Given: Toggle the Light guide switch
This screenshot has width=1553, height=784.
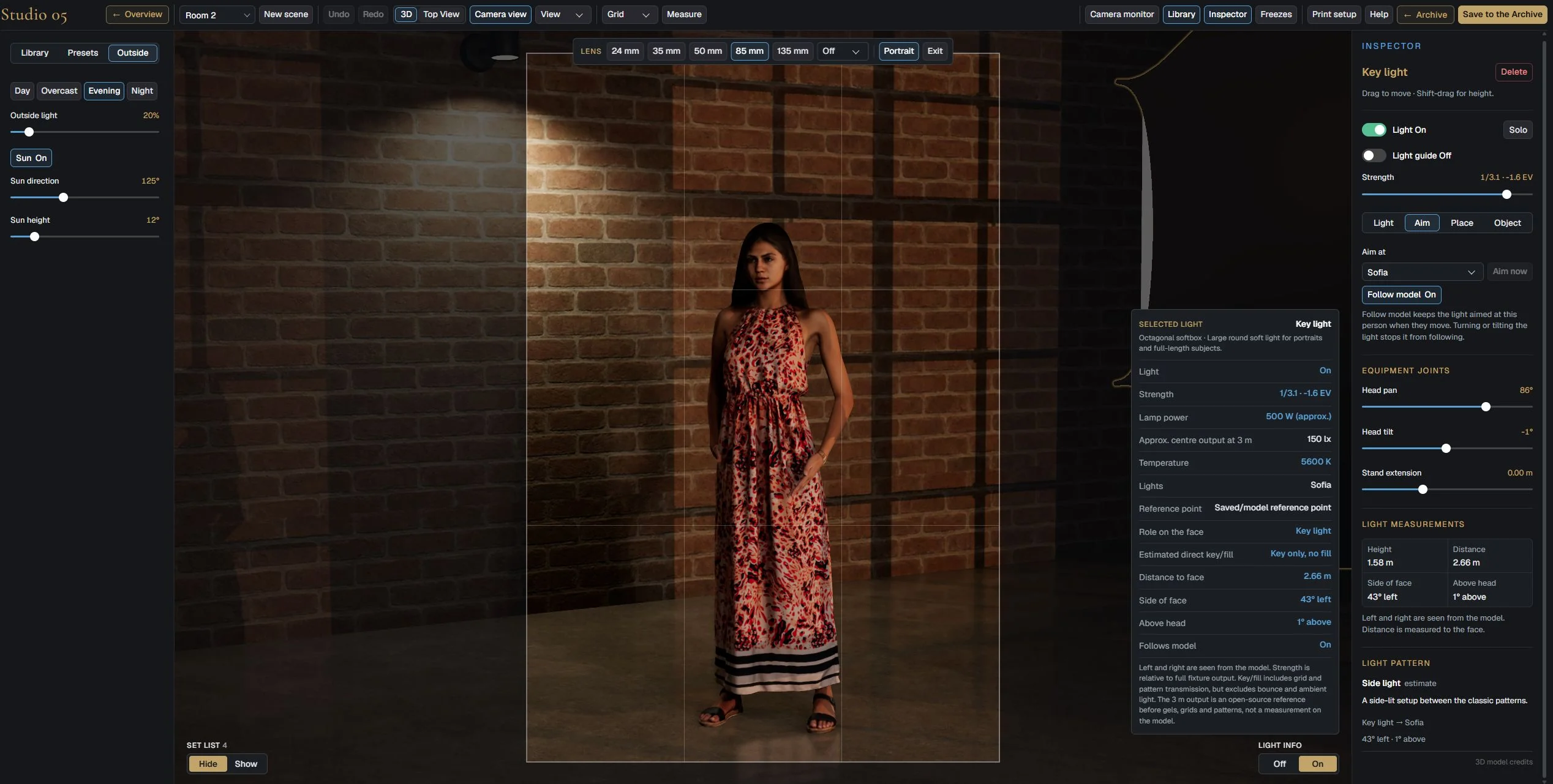Looking at the screenshot, I should (x=1374, y=155).
